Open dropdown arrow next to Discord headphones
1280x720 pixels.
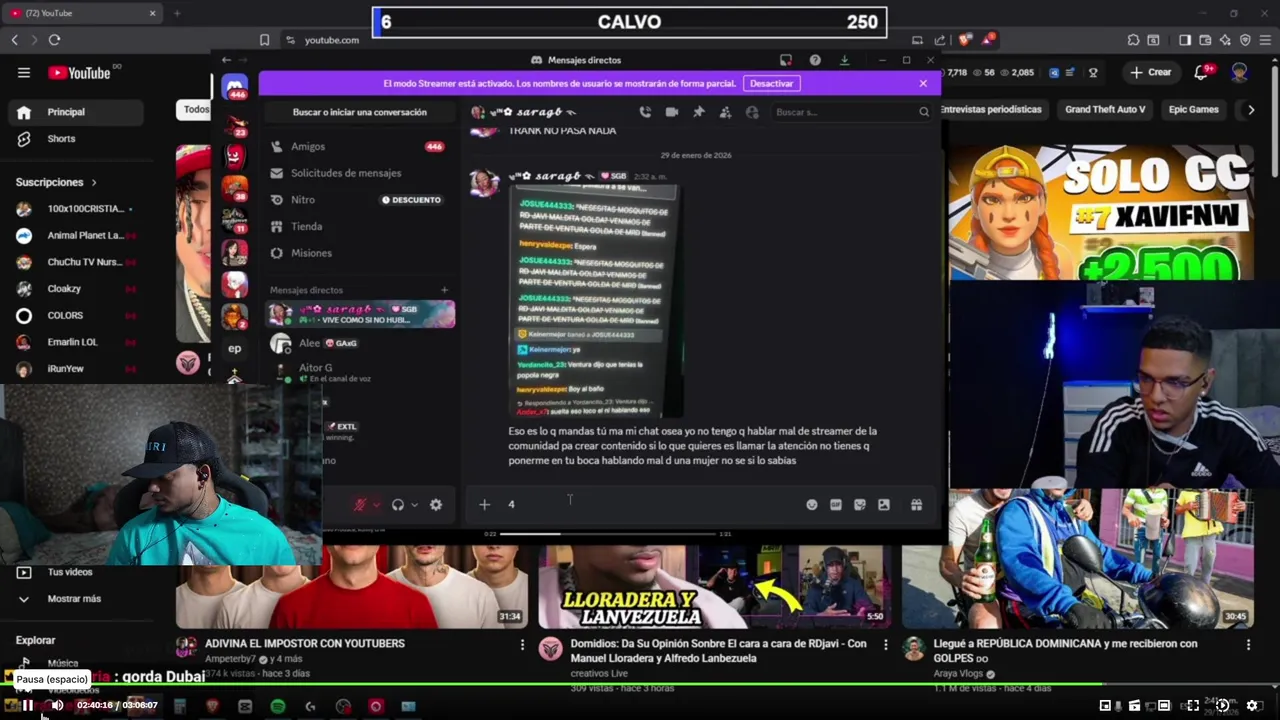[414, 505]
